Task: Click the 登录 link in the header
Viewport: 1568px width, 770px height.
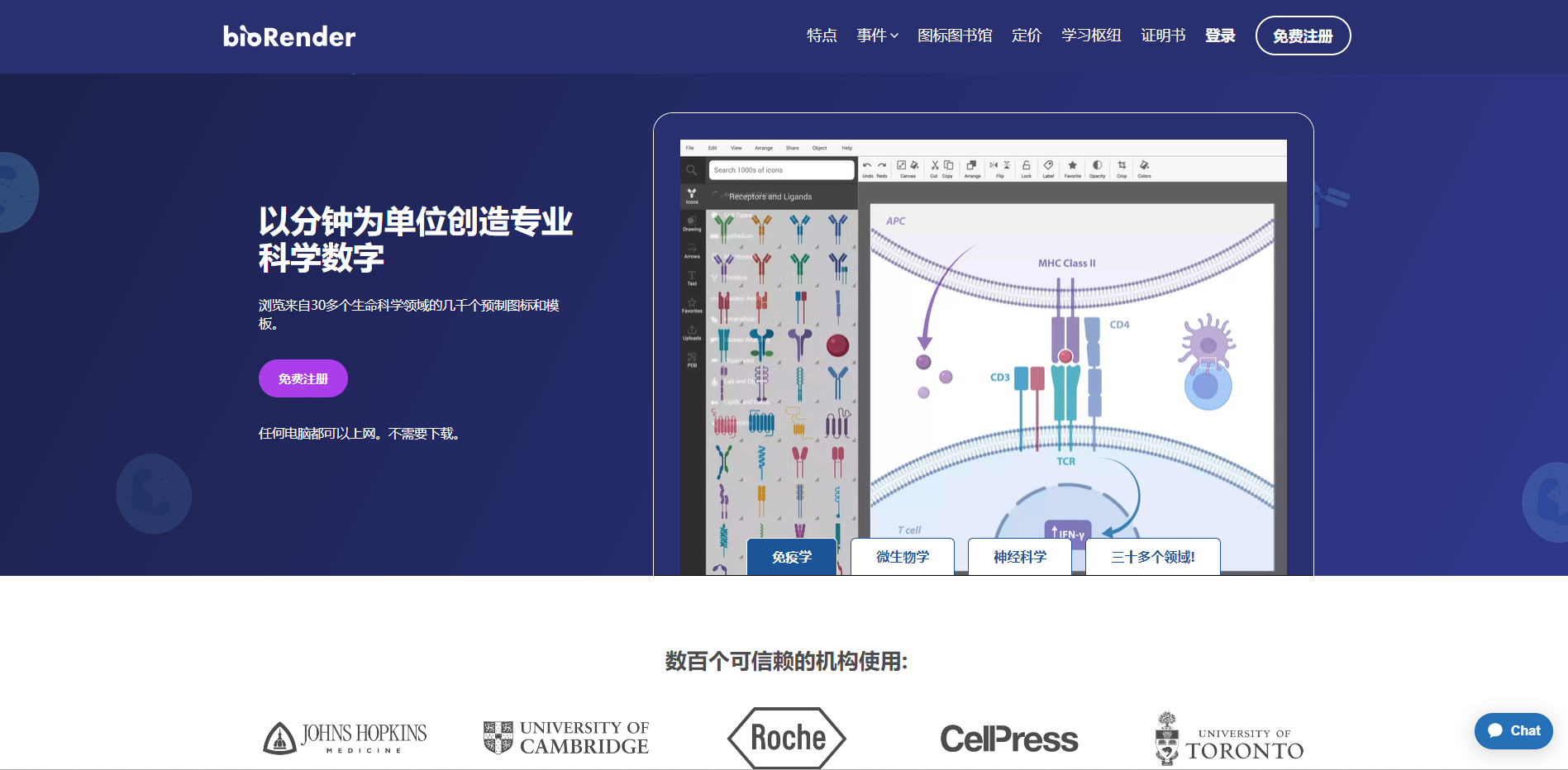Action: pyautogui.click(x=1220, y=36)
